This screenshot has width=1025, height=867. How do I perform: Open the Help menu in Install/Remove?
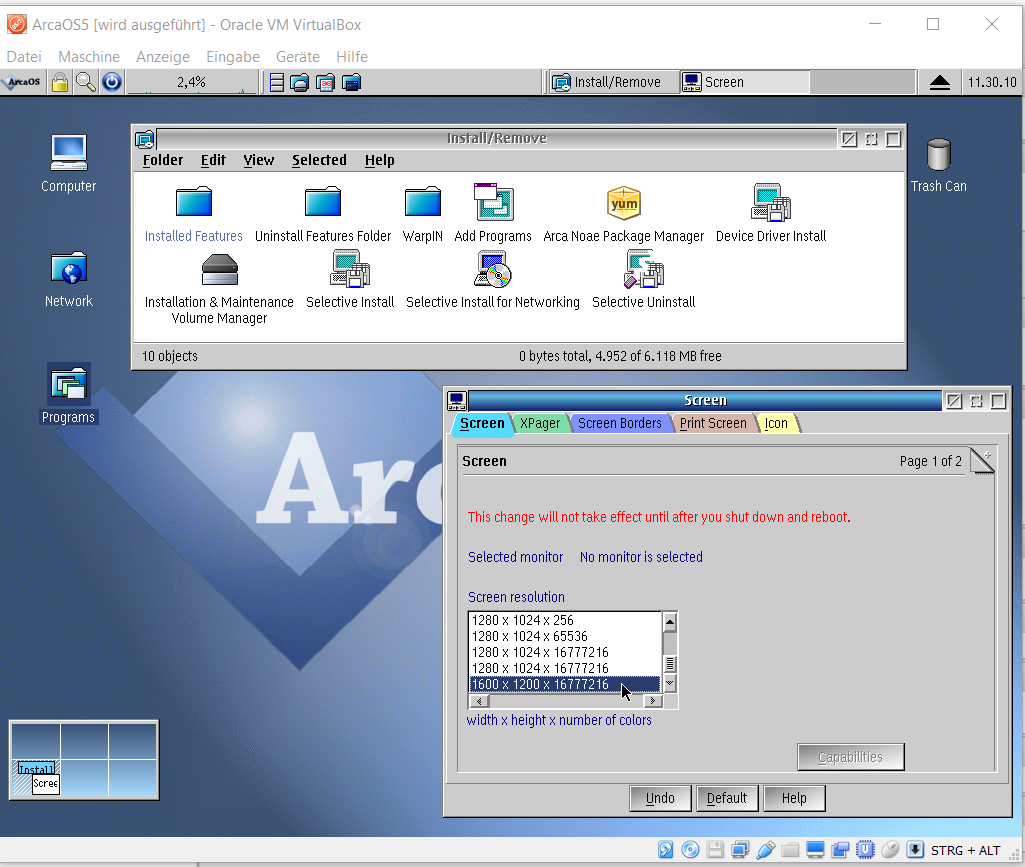click(379, 160)
